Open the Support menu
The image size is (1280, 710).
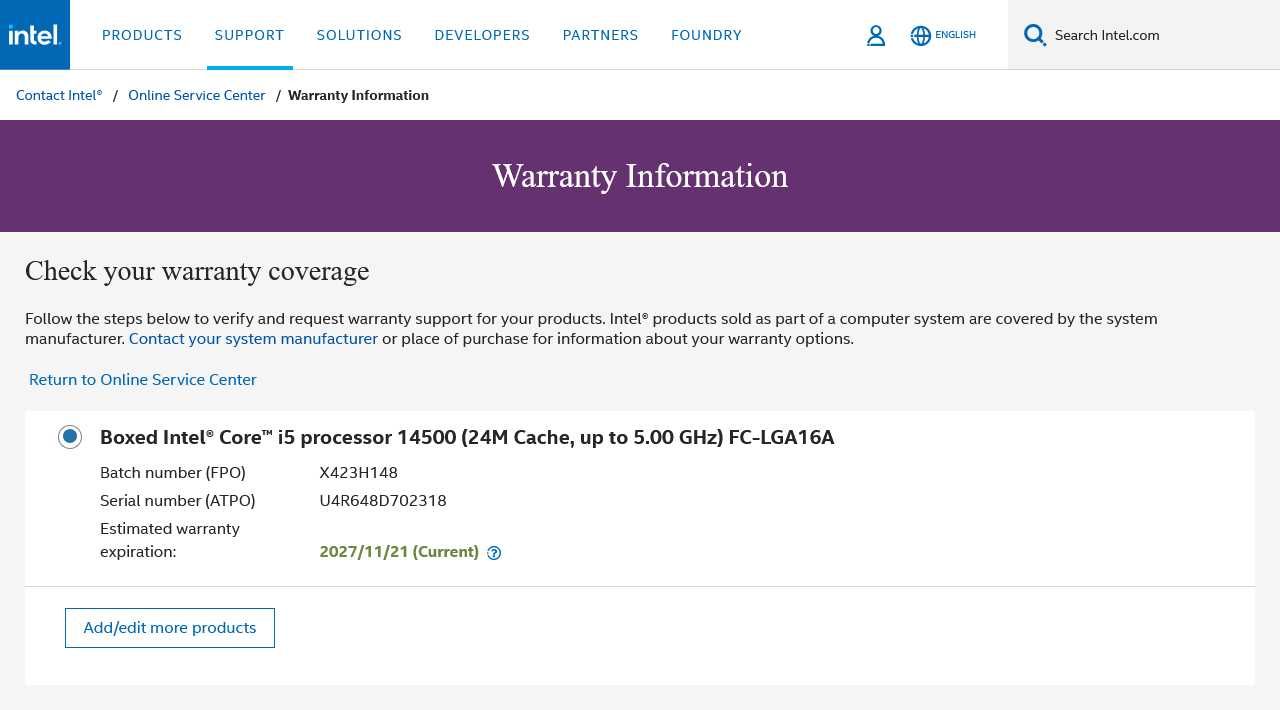[250, 35]
